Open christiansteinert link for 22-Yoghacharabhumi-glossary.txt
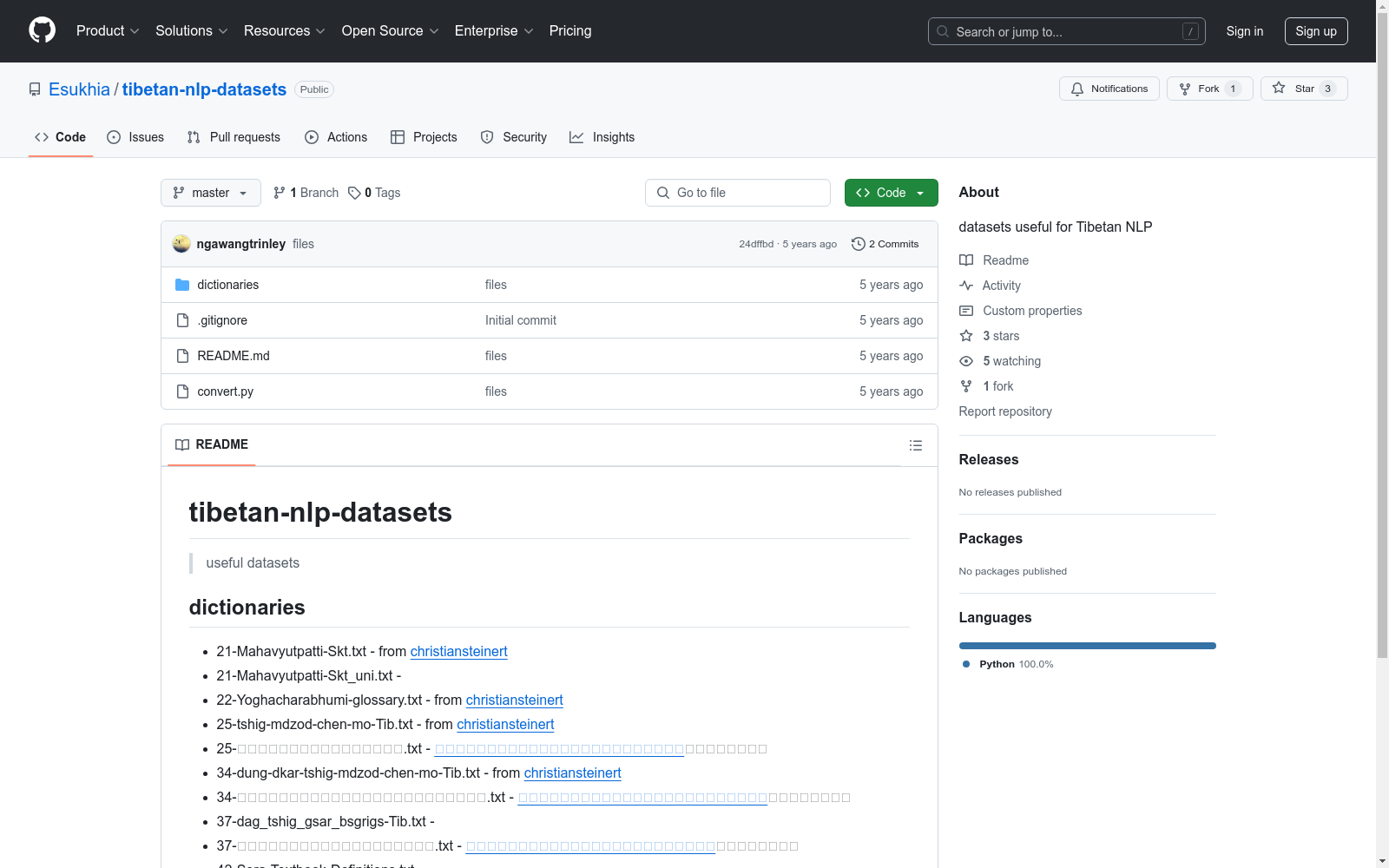This screenshot has height=868, width=1389. coord(515,700)
